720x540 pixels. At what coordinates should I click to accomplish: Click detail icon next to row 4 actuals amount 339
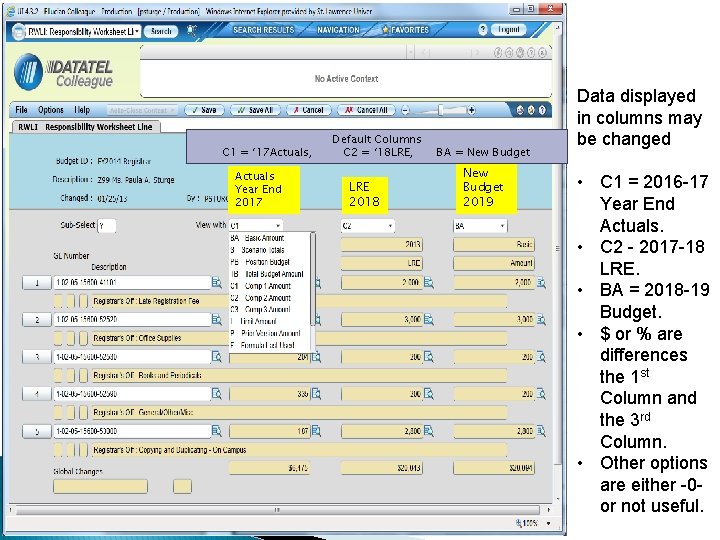pos(316,394)
